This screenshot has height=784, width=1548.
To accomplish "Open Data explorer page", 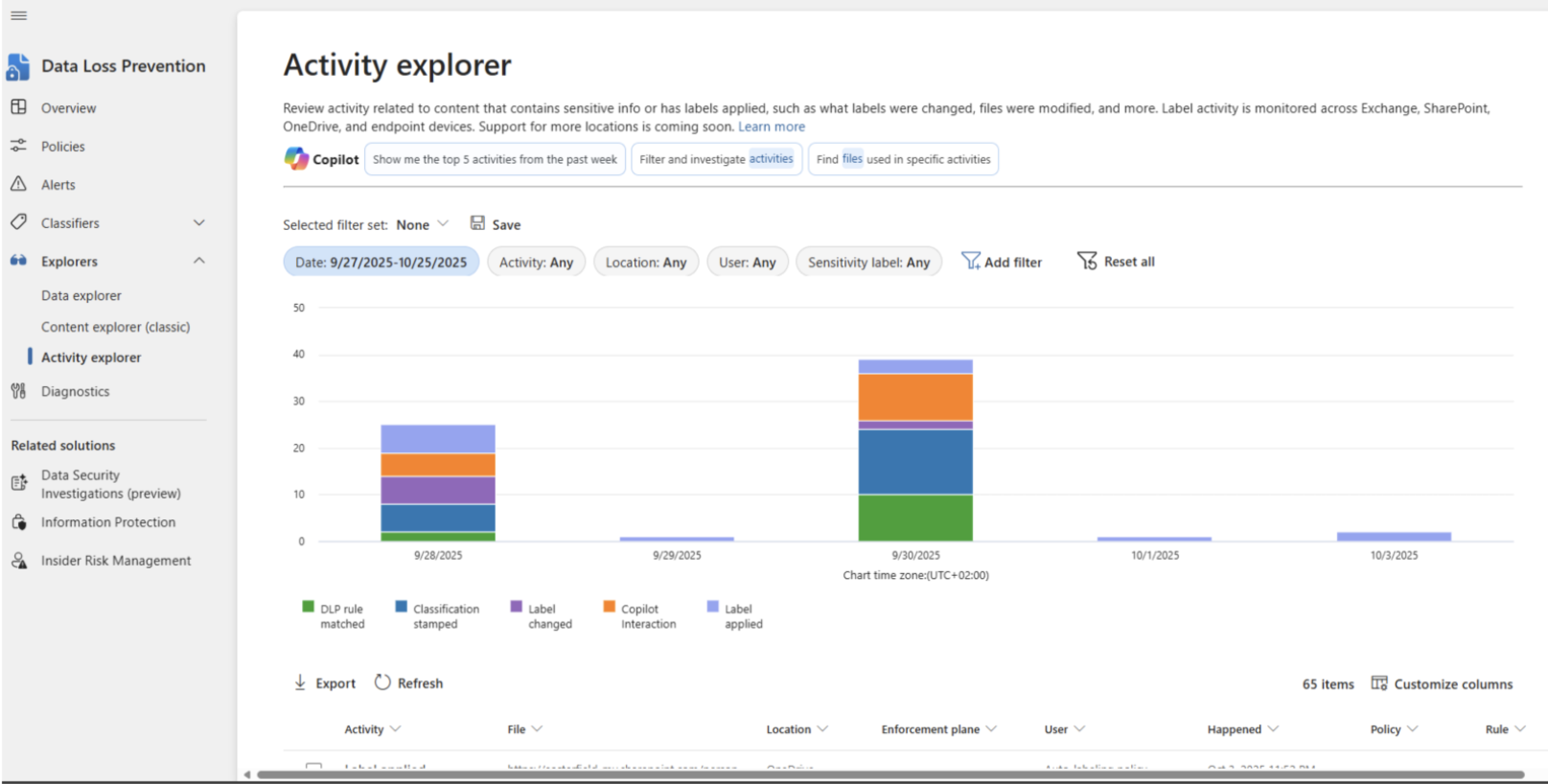I will [81, 296].
